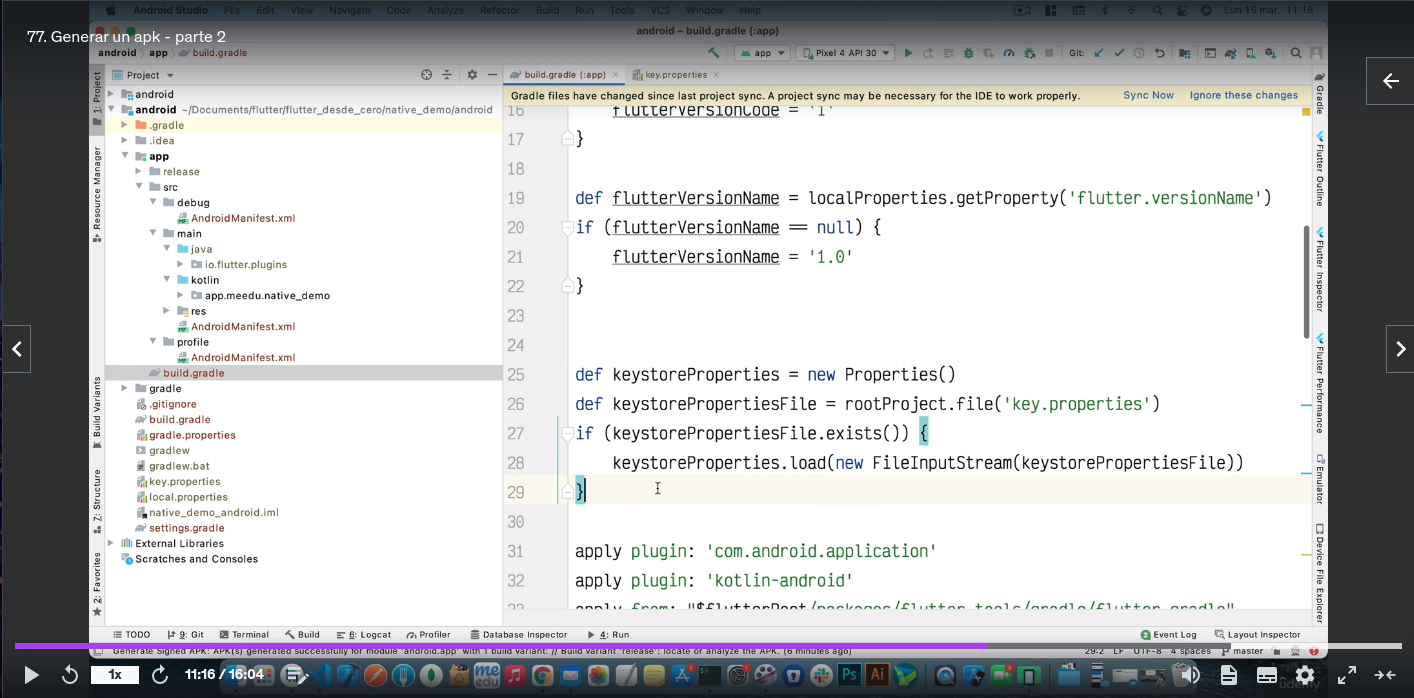Mute the video volume speaker
The image size is (1414, 698).
click(1190, 675)
